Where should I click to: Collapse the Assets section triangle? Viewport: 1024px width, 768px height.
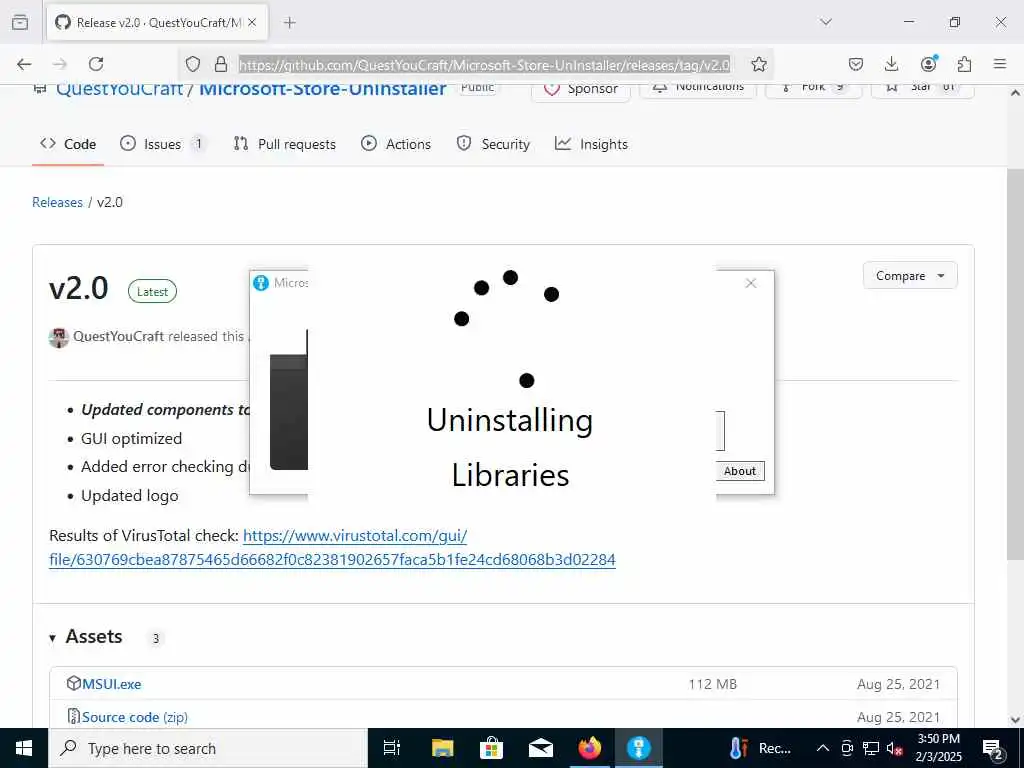(x=52, y=638)
